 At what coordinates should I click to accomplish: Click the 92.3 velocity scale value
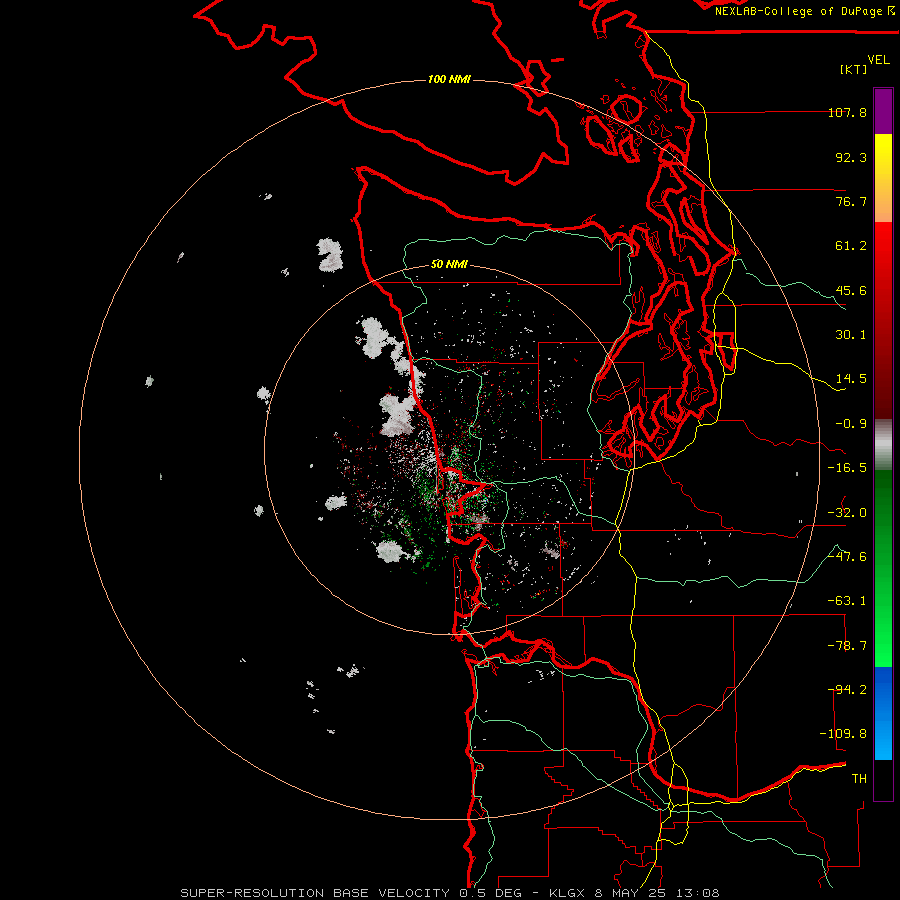pos(851,157)
